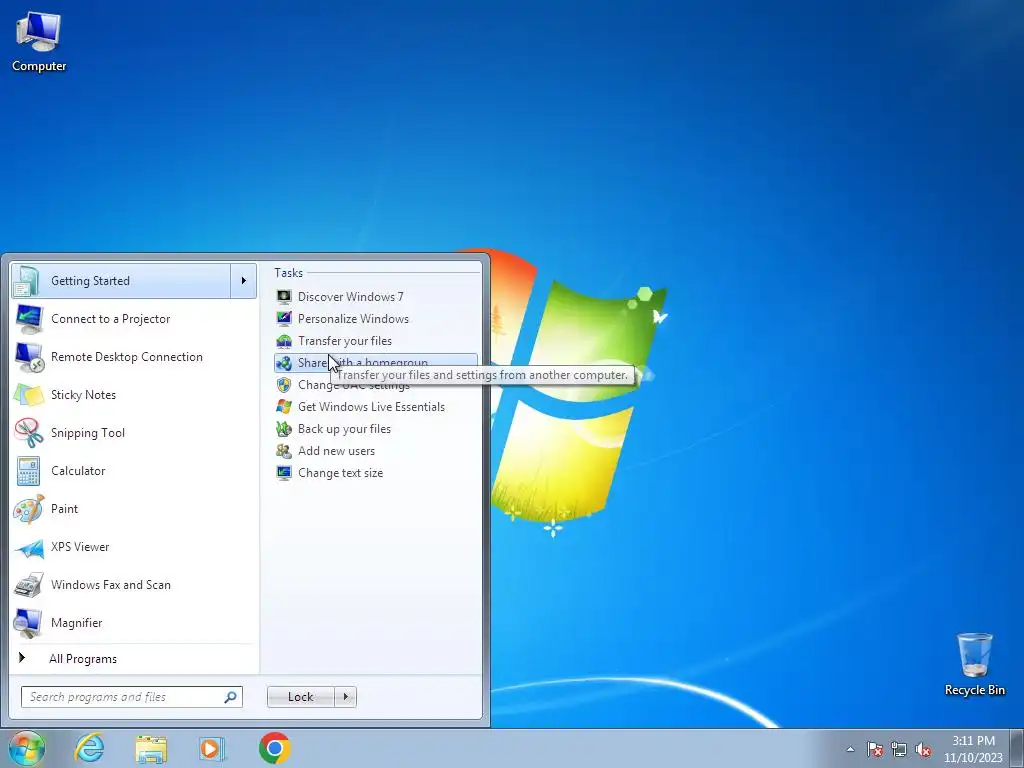Click the Calculator icon
1024x768 pixels.
(x=29, y=471)
